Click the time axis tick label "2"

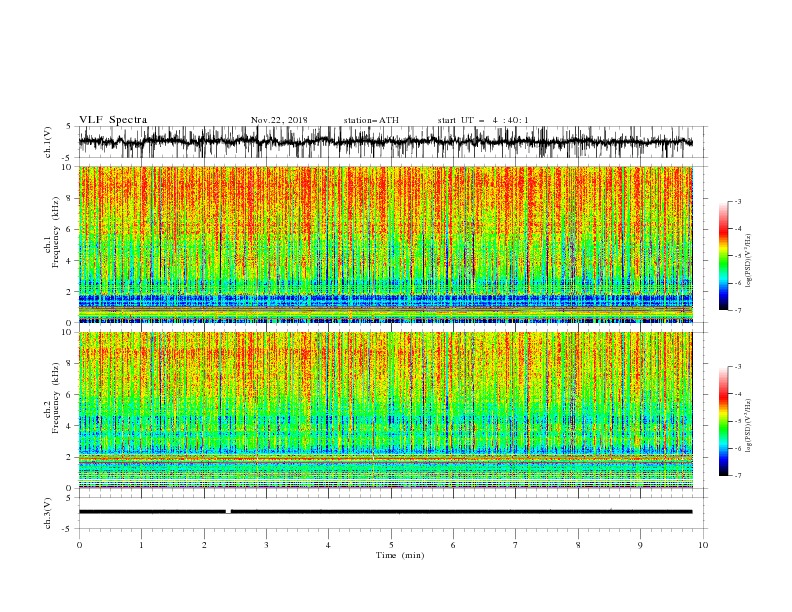point(204,545)
